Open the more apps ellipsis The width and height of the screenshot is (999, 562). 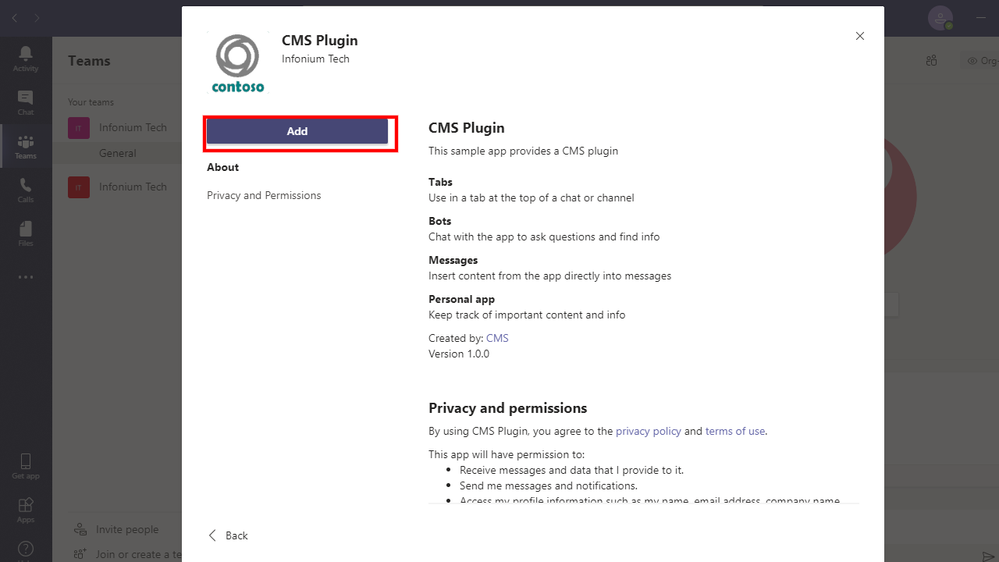(25, 277)
